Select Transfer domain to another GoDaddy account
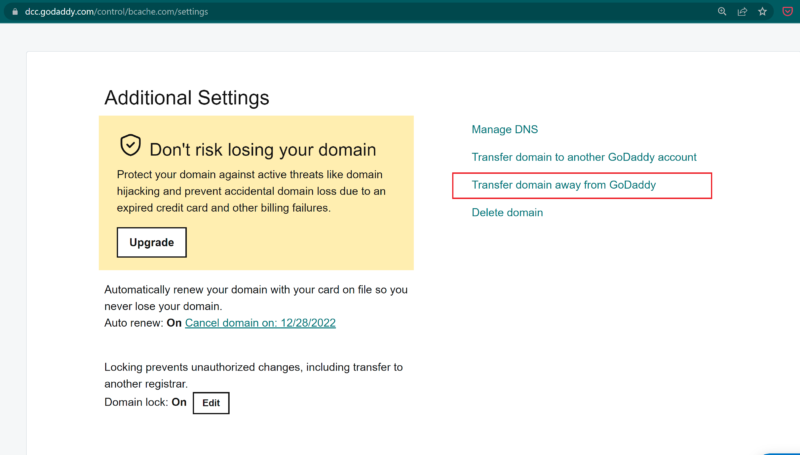This screenshot has width=800, height=455. [x=584, y=157]
